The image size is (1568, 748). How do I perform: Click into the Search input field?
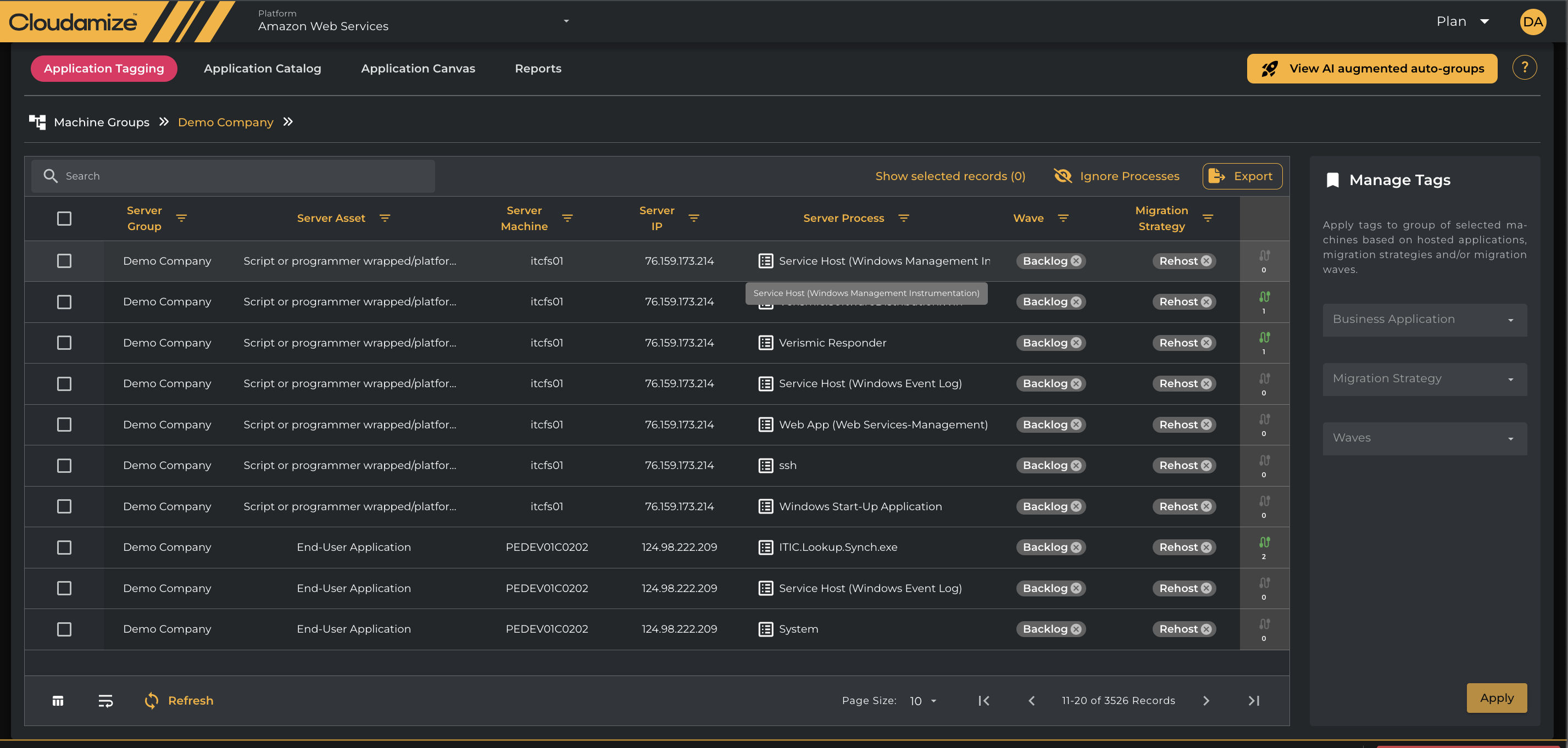pos(243,176)
